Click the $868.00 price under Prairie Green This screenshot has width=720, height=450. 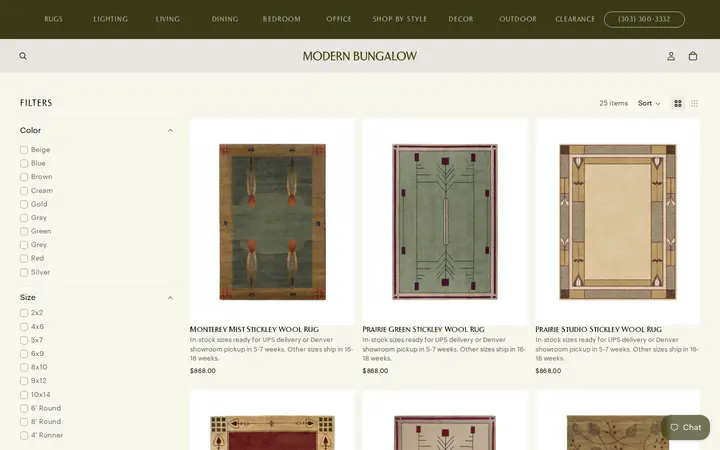tap(375, 371)
